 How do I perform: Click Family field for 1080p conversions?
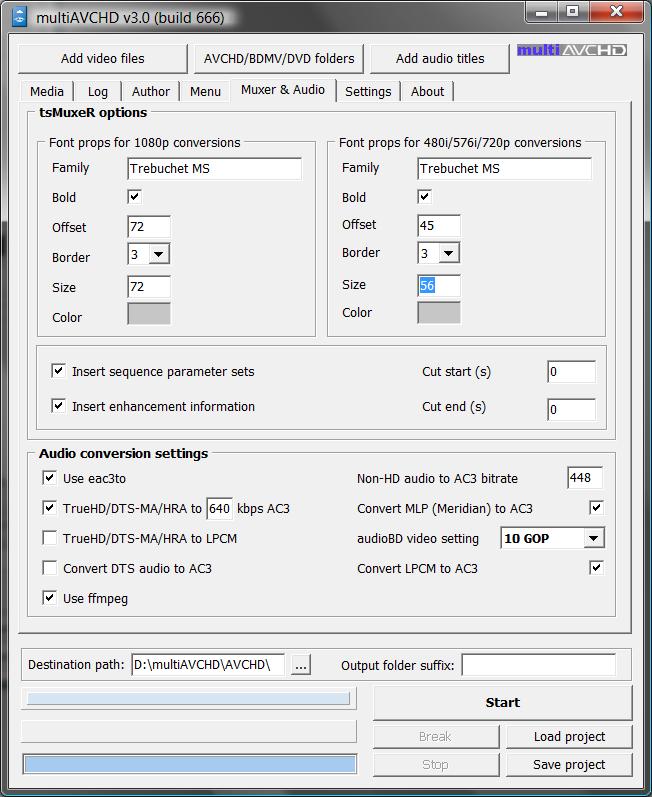[214, 169]
